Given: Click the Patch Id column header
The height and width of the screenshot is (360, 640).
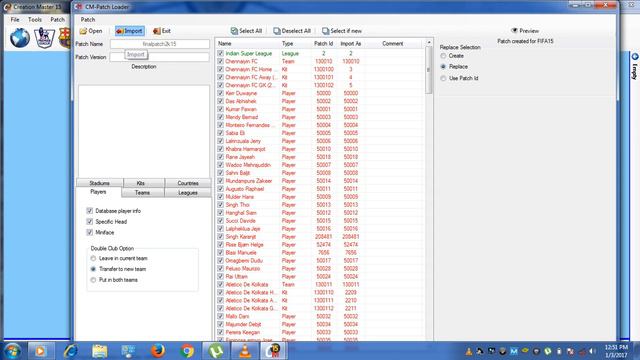Looking at the screenshot, I should tap(323, 43).
